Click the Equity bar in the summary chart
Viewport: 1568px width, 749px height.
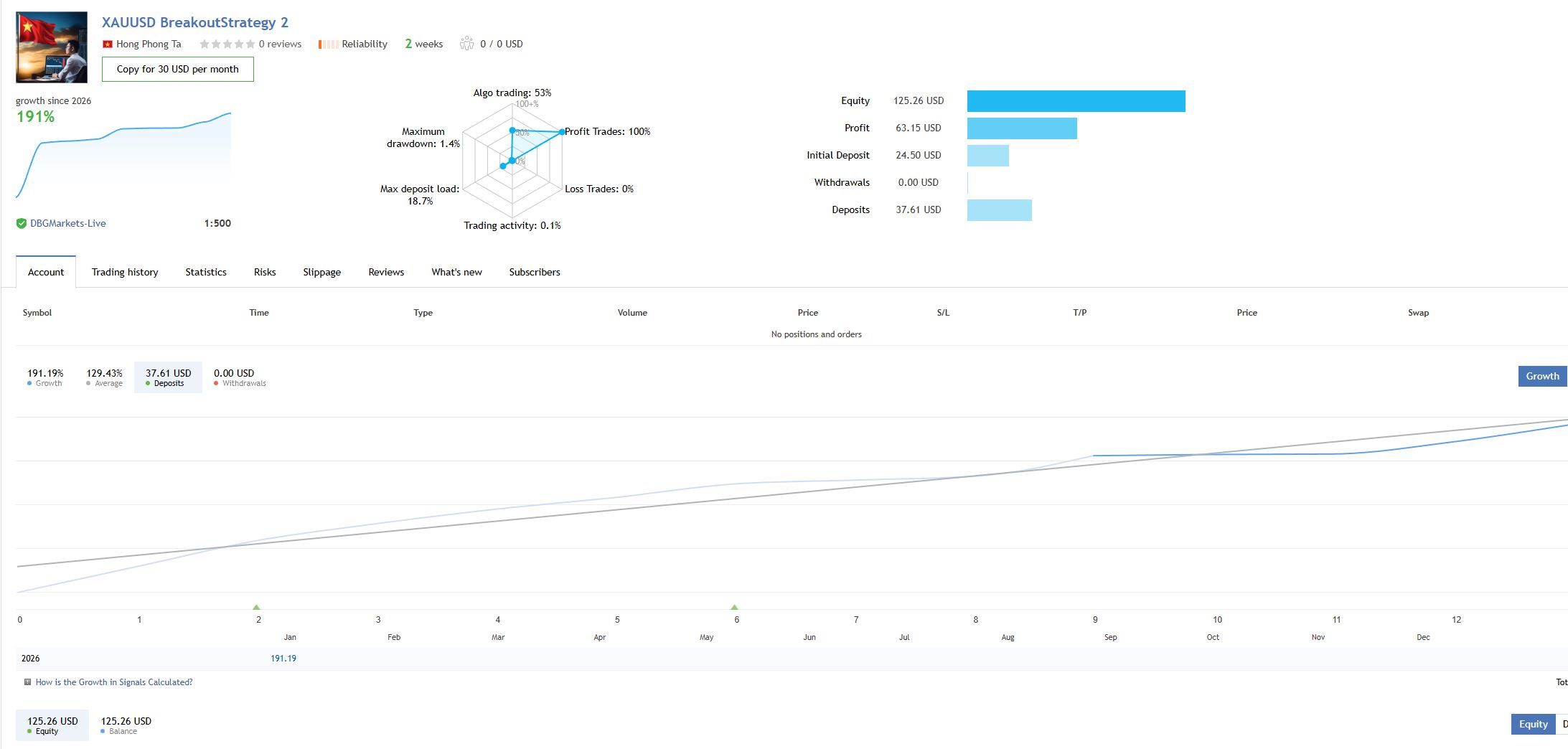1076,101
